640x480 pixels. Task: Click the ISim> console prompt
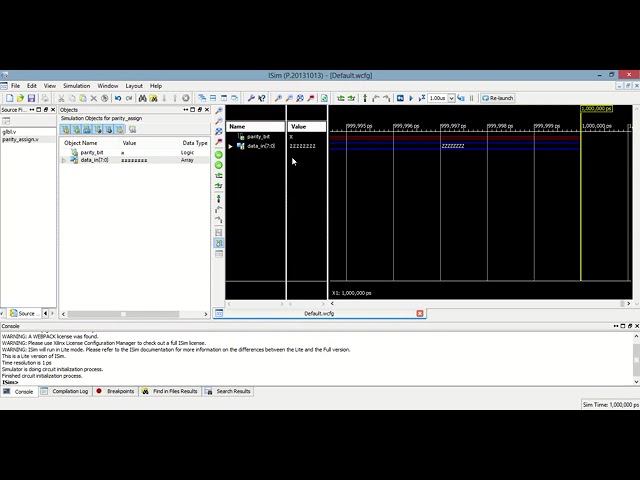(x=10, y=382)
